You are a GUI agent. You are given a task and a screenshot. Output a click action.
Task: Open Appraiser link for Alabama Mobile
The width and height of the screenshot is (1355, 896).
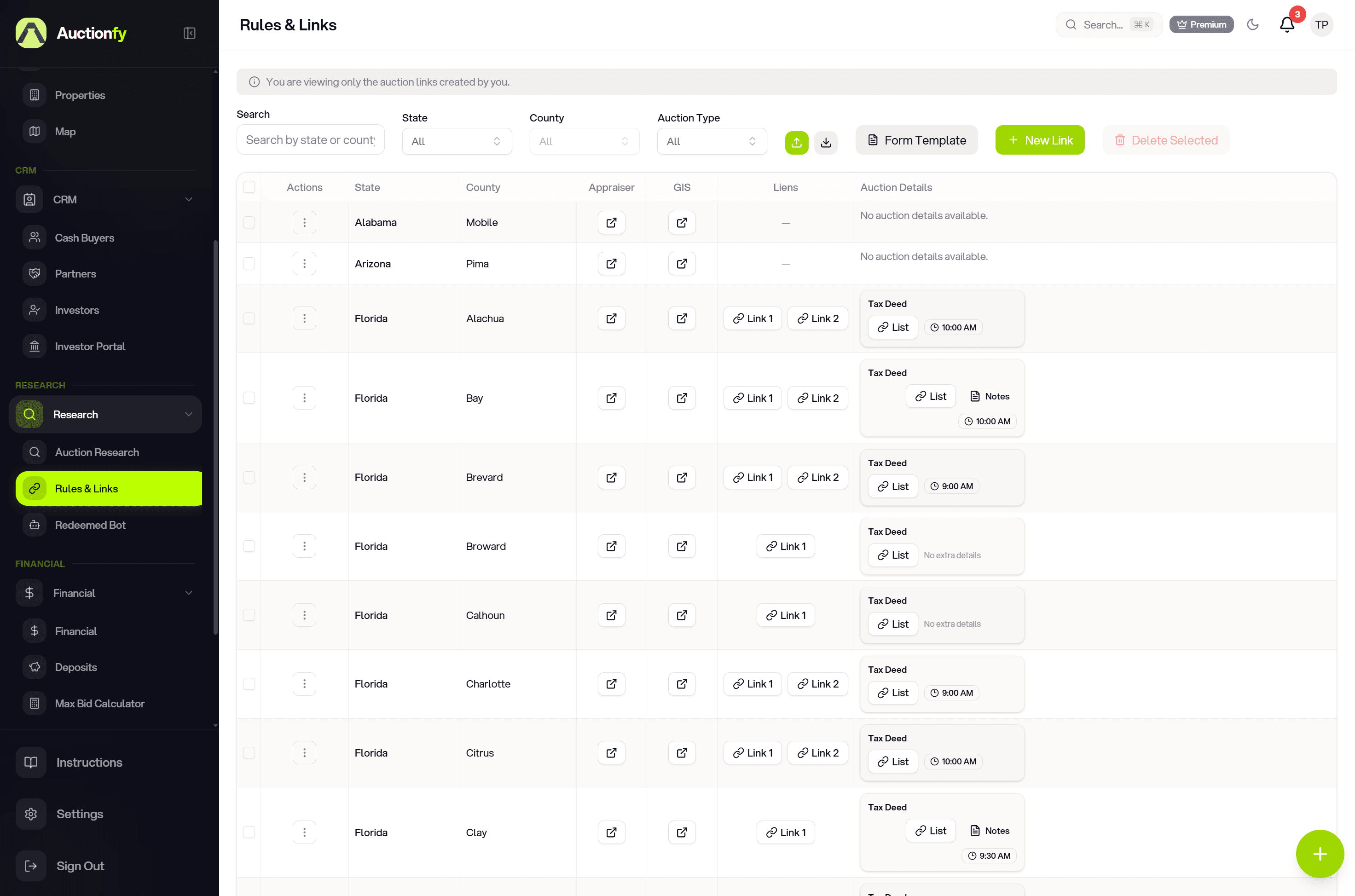pyautogui.click(x=611, y=222)
